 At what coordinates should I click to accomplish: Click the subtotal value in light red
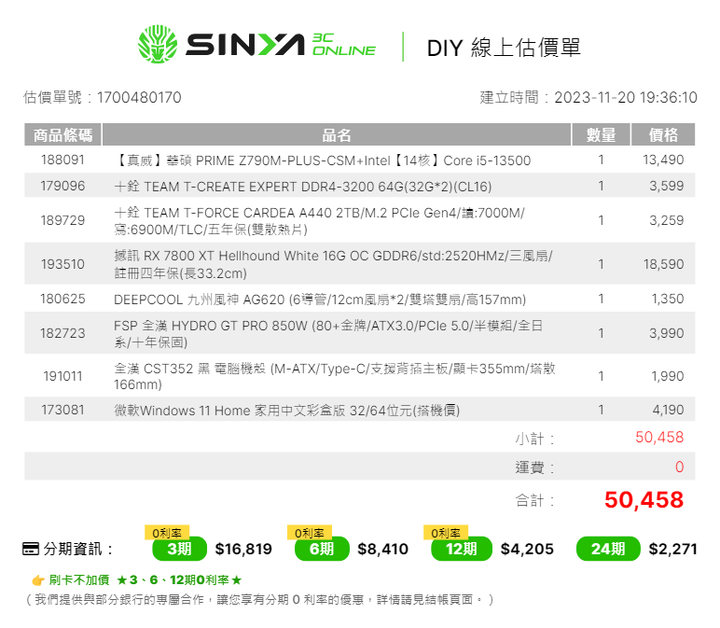659,437
